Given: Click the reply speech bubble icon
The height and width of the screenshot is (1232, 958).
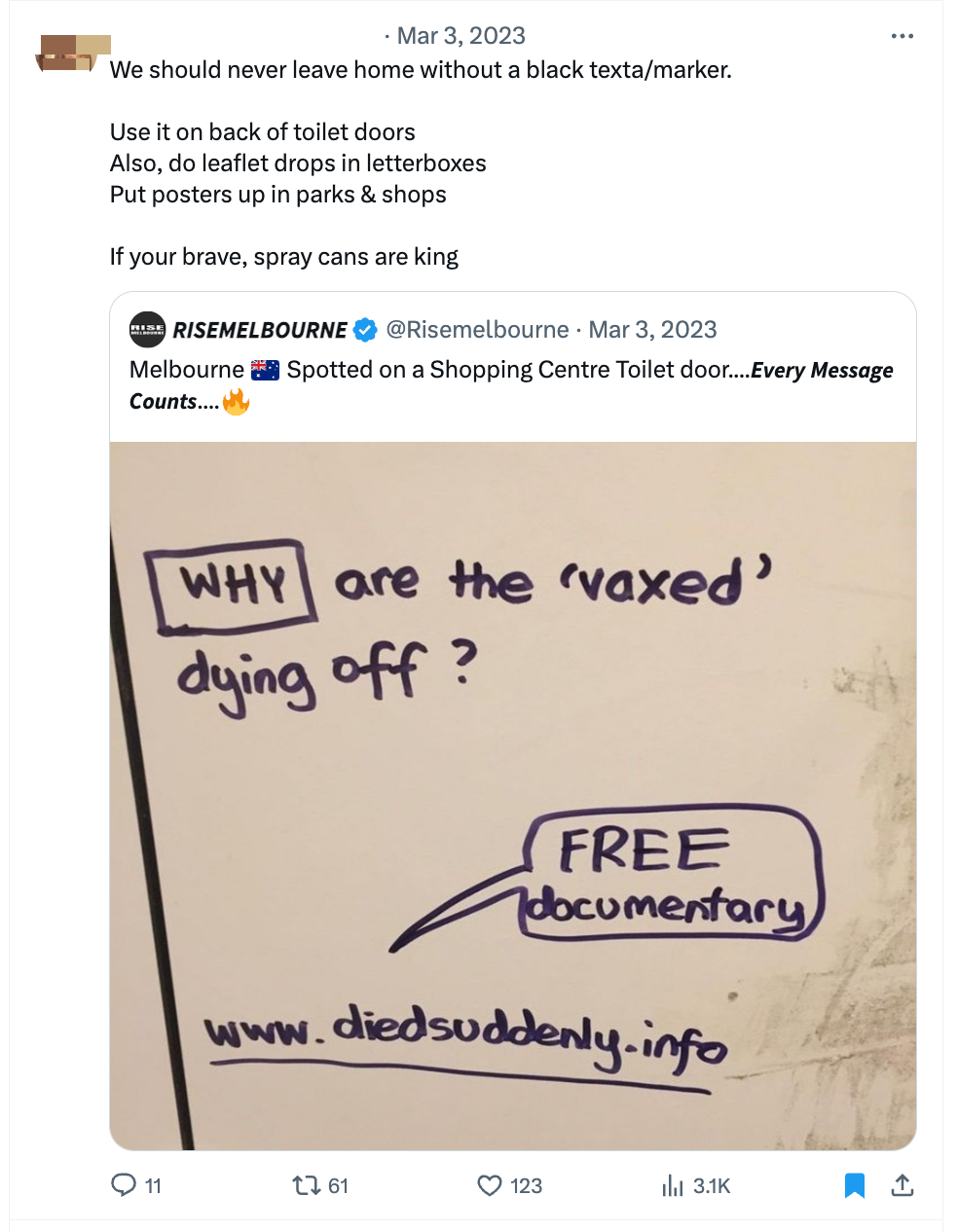Looking at the screenshot, I should pos(124,1184).
